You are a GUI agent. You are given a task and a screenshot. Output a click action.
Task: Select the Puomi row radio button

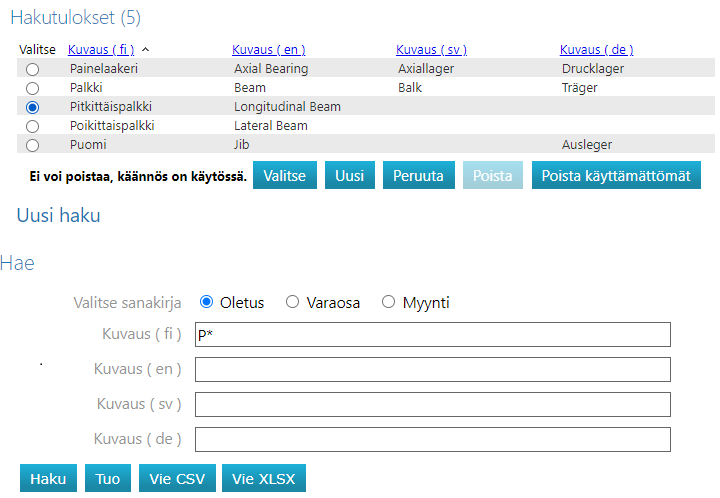(33, 145)
